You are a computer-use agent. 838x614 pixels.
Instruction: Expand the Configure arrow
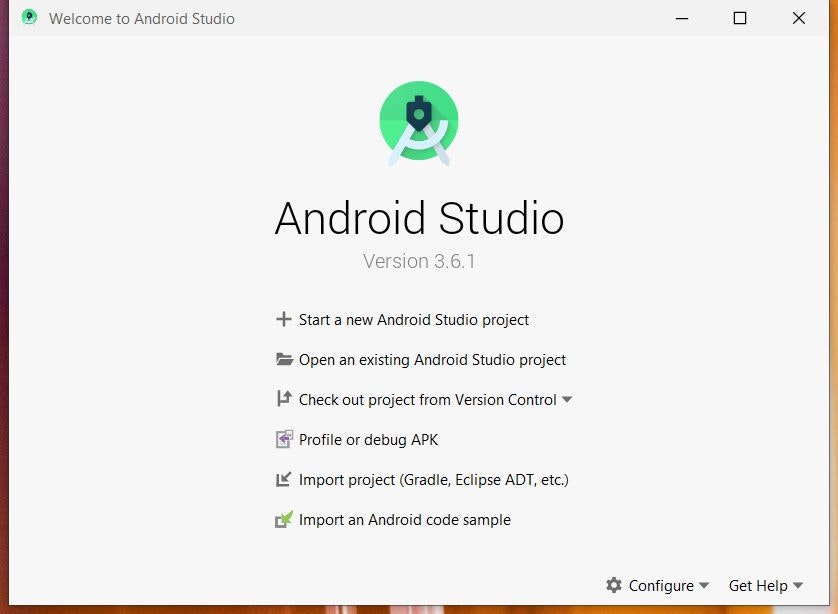[x=704, y=586]
